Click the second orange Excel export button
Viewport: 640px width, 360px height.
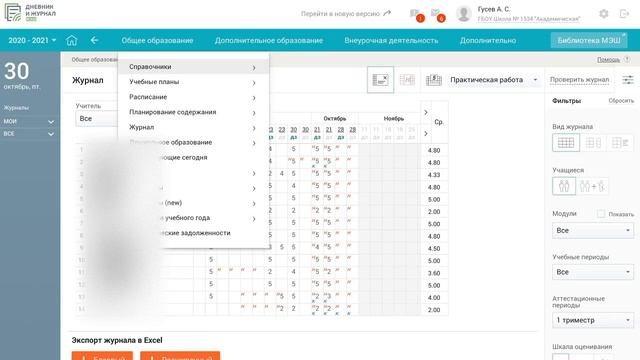click(180, 356)
